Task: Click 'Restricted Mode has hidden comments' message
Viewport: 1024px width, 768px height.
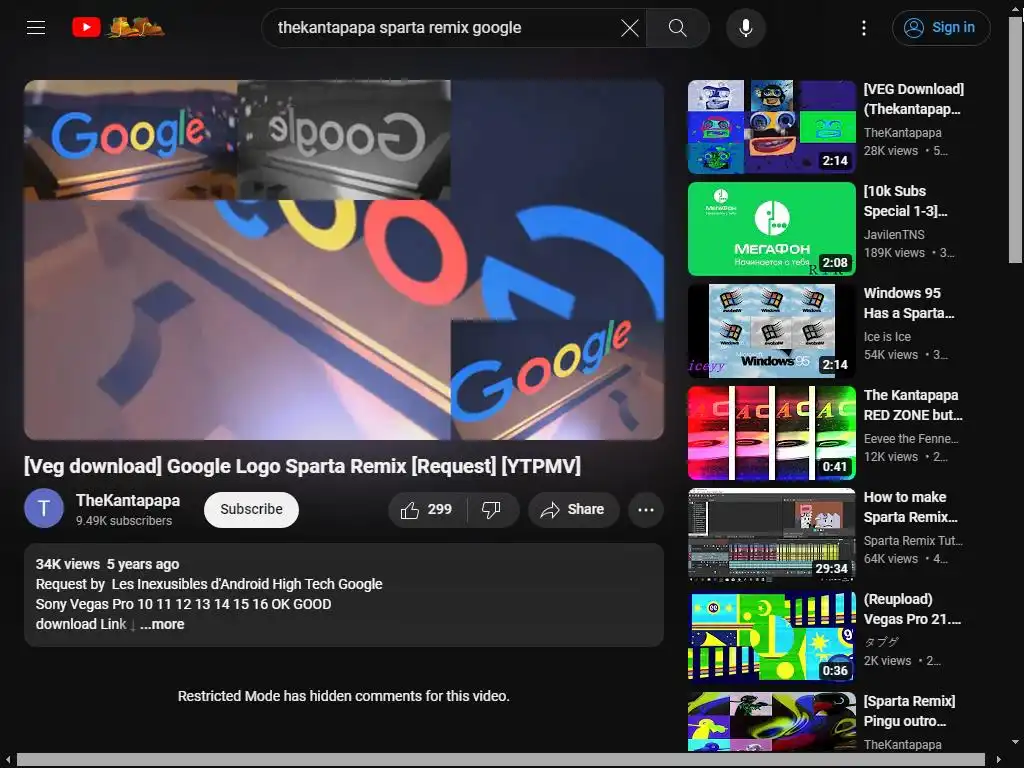Action: pos(344,696)
